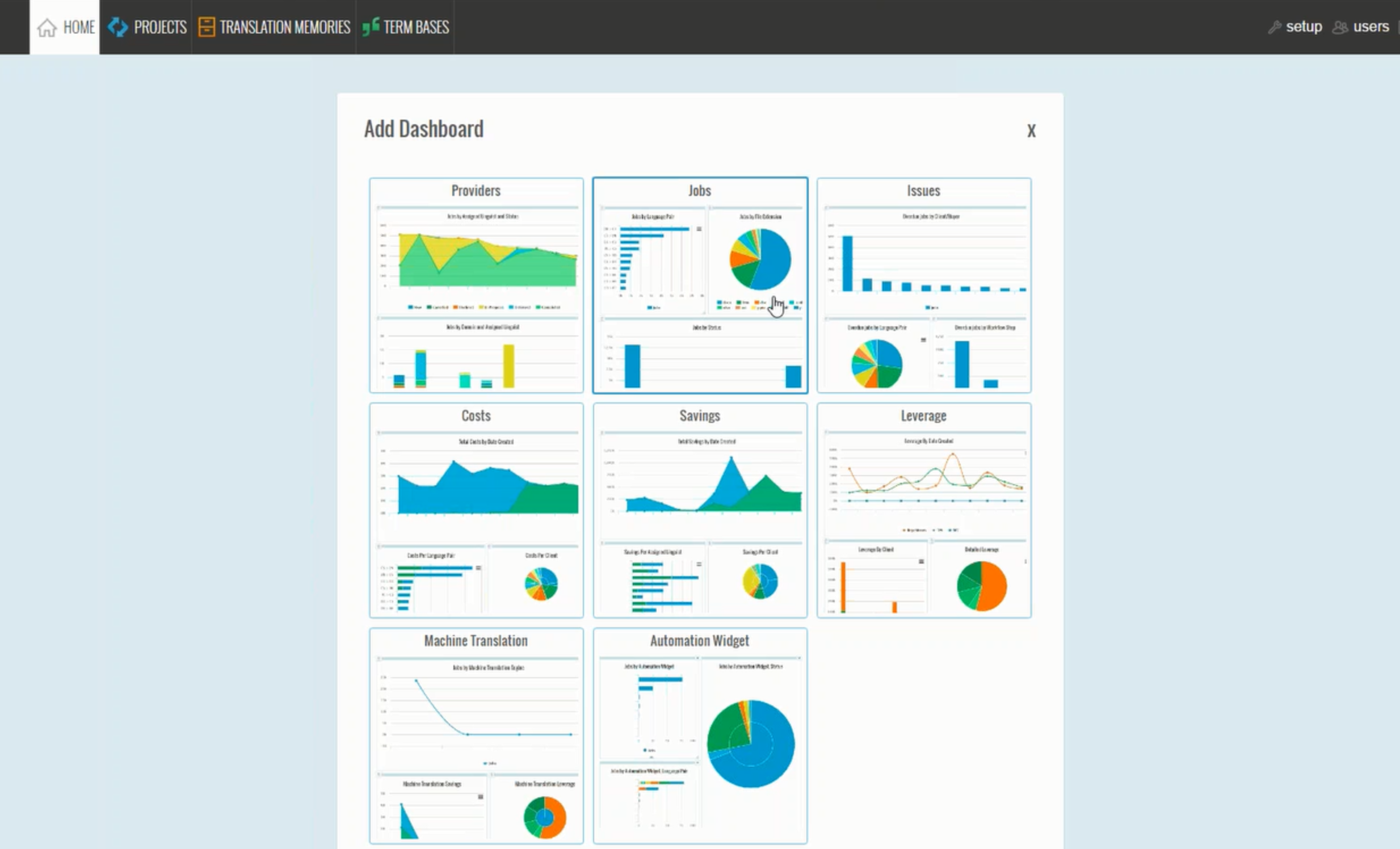
Task: Select the Automation Widget dashboard
Action: click(x=700, y=735)
